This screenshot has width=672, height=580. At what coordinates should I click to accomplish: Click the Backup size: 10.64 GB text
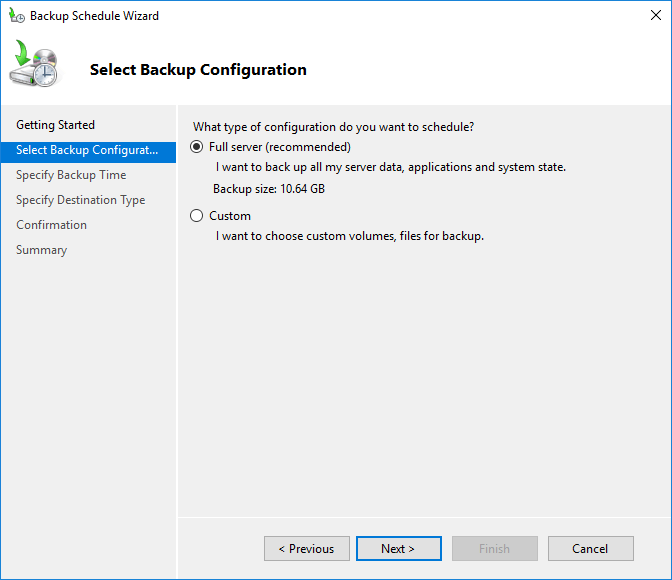click(x=269, y=189)
